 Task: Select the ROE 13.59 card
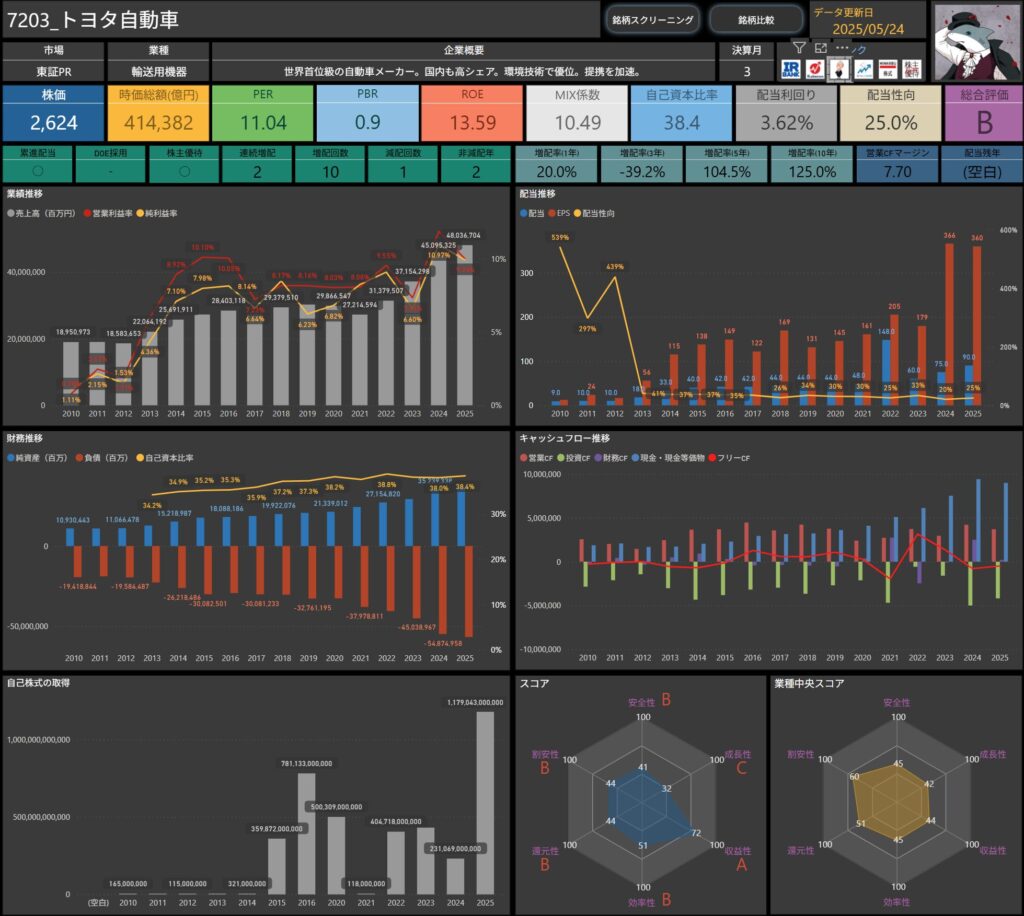[472, 113]
